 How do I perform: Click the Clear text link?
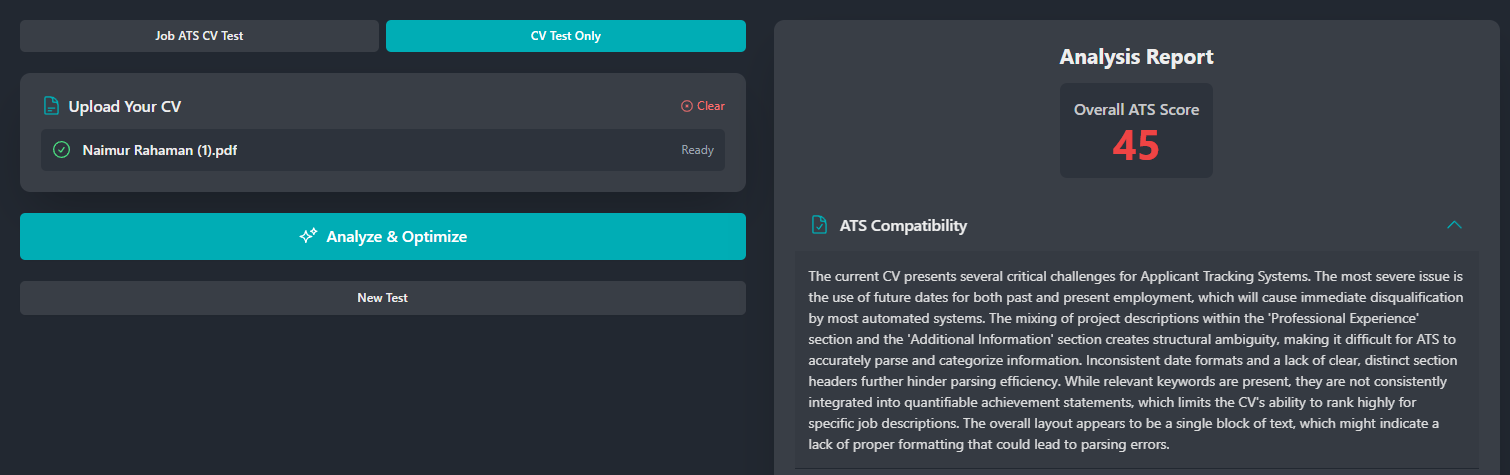(x=711, y=106)
